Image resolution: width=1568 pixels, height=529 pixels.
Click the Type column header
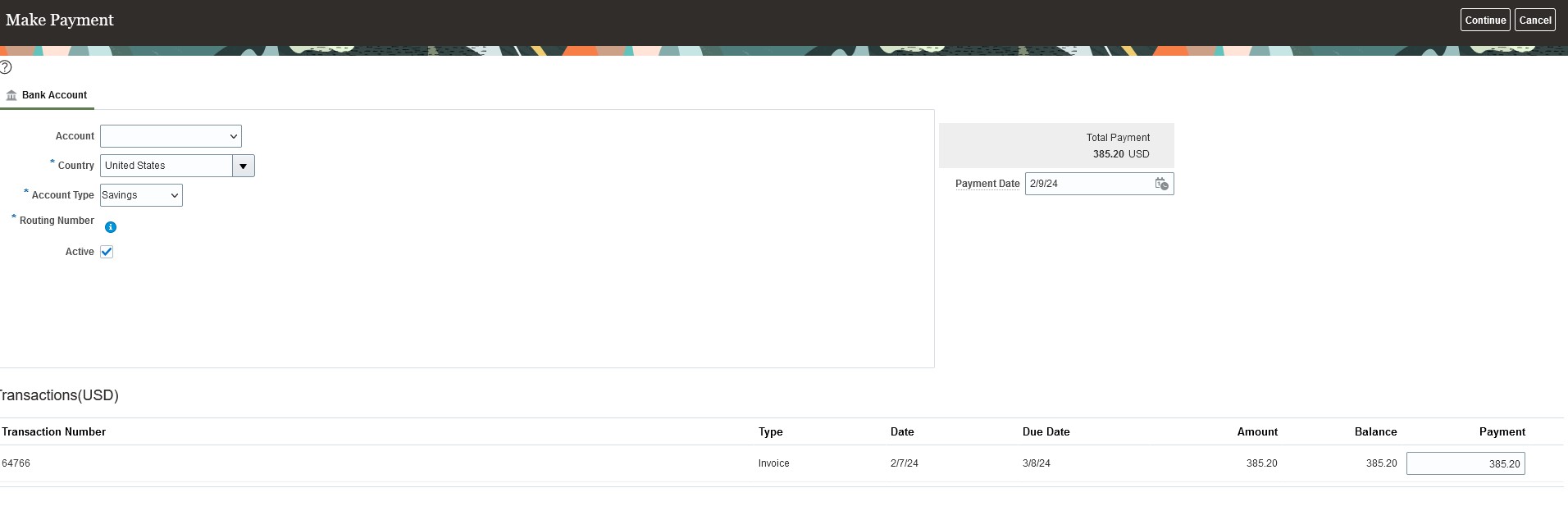coord(771,432)
